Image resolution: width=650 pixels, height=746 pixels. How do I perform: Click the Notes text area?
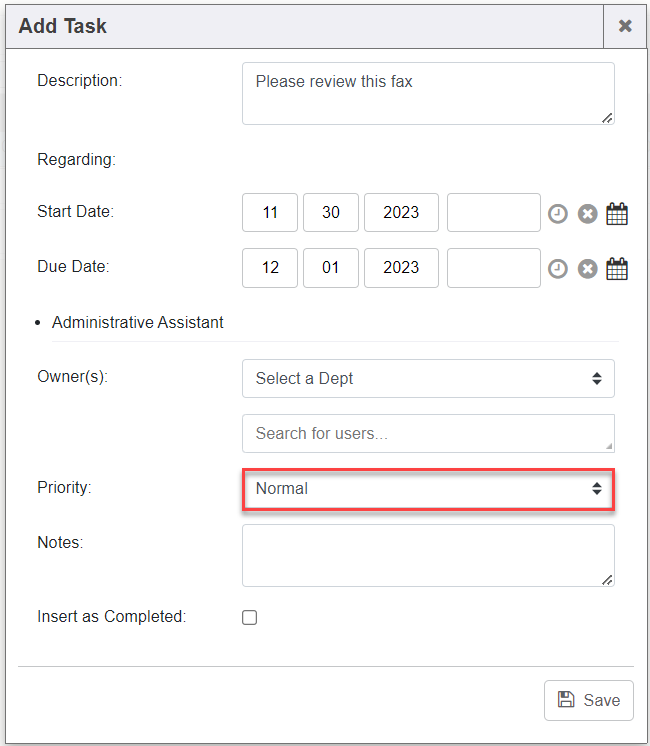(428, 555)
